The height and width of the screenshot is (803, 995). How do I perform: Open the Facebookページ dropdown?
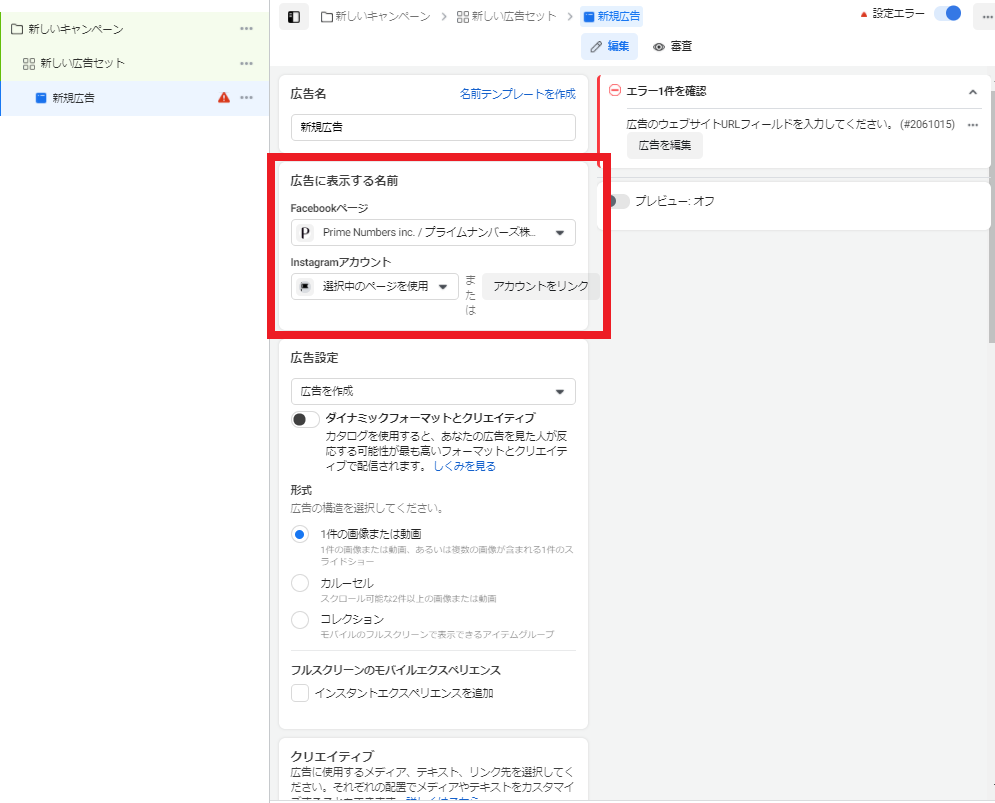[x=433, y=232]
